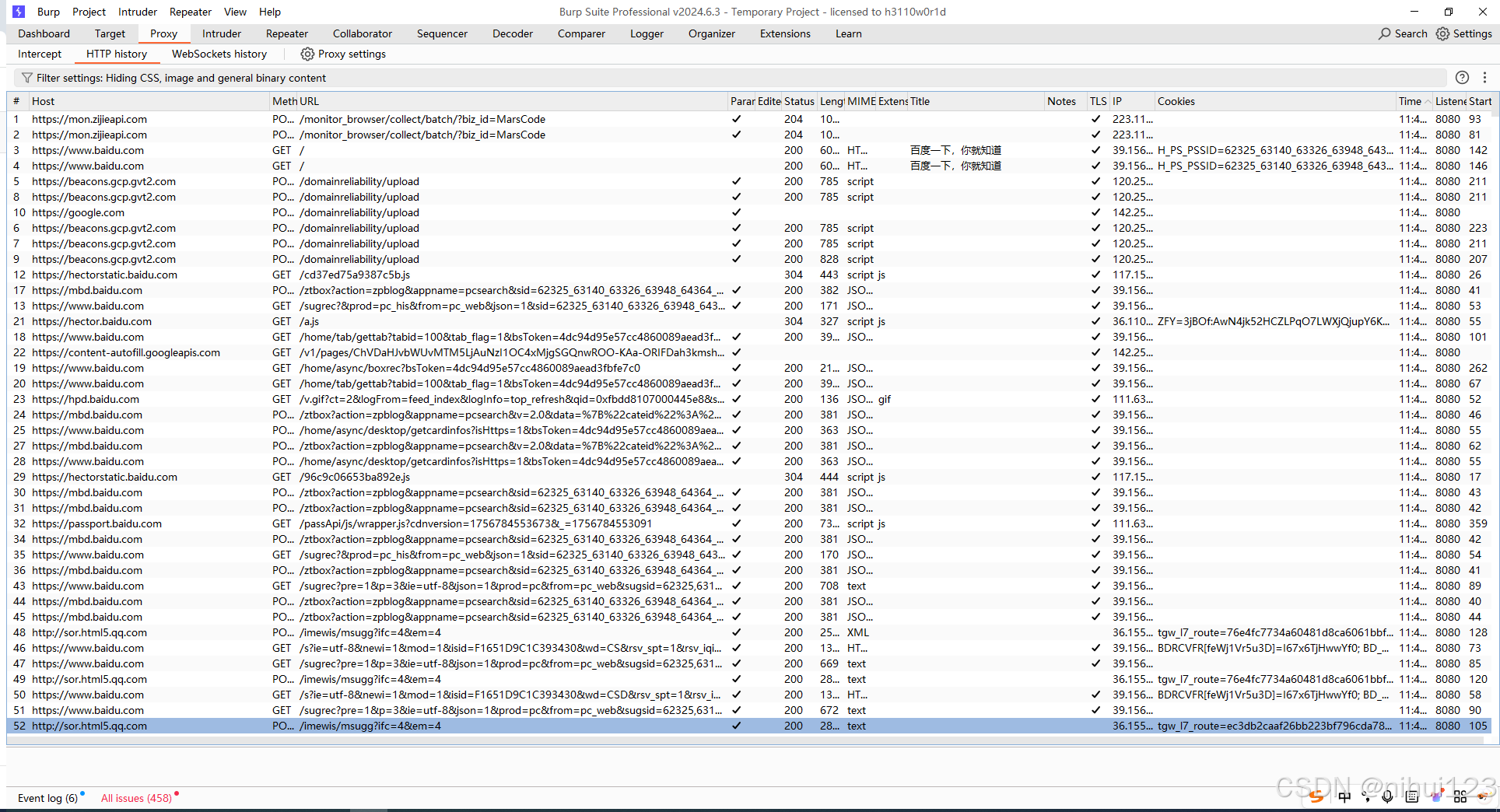Click the Burp Suite logo icon
The width and height of the screenshot is (1500, 812).
tap(19, 12)
